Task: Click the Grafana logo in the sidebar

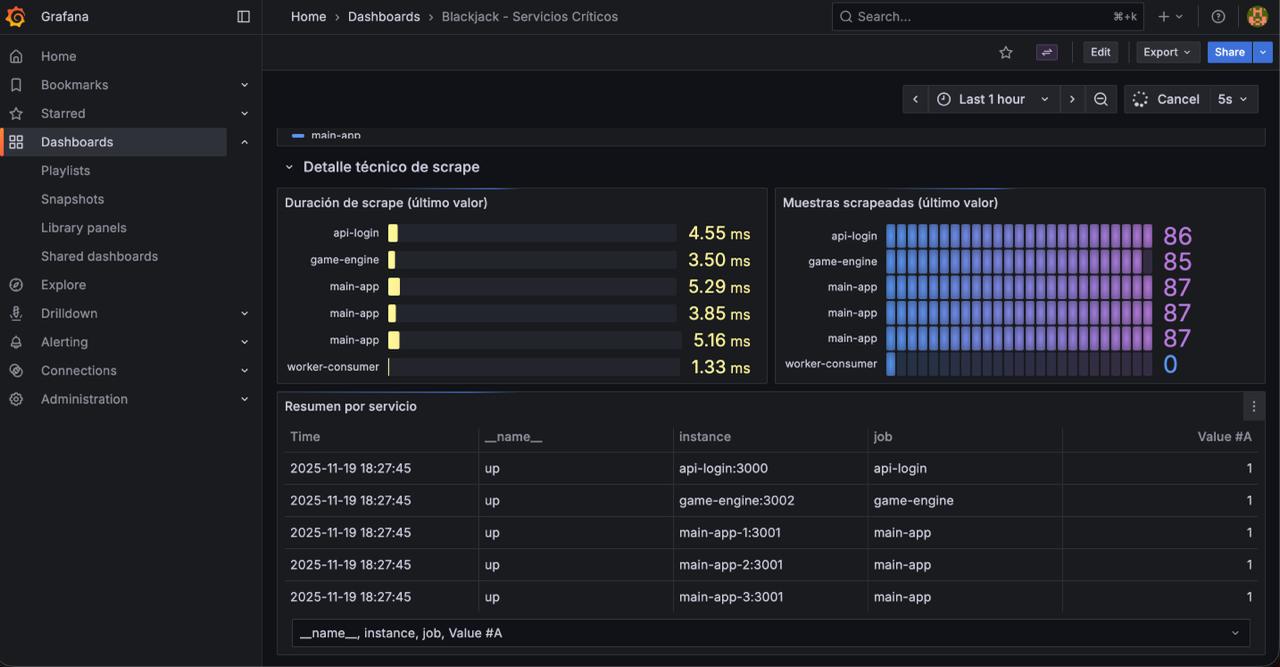Action: 15,17
